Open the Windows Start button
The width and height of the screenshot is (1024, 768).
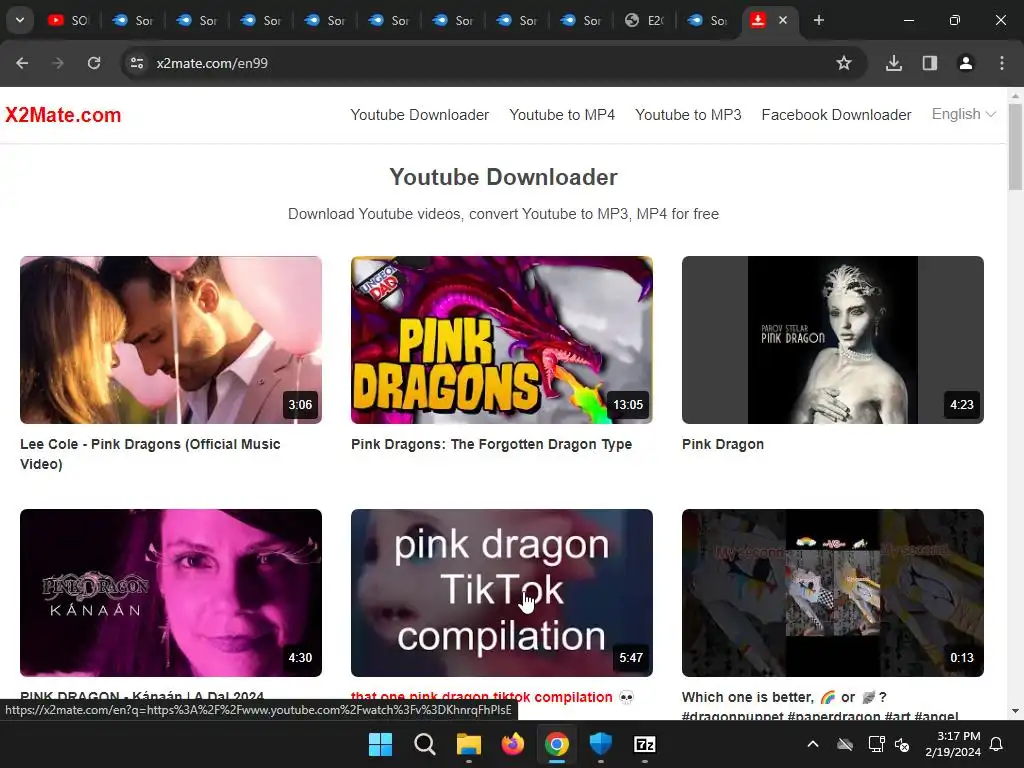(381, 744)
